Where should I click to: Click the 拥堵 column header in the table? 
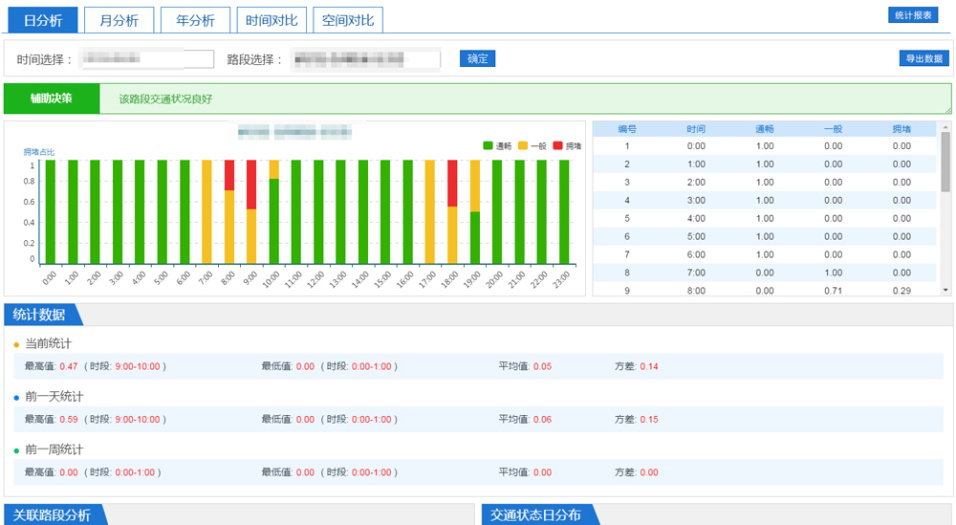coord(901,128)
